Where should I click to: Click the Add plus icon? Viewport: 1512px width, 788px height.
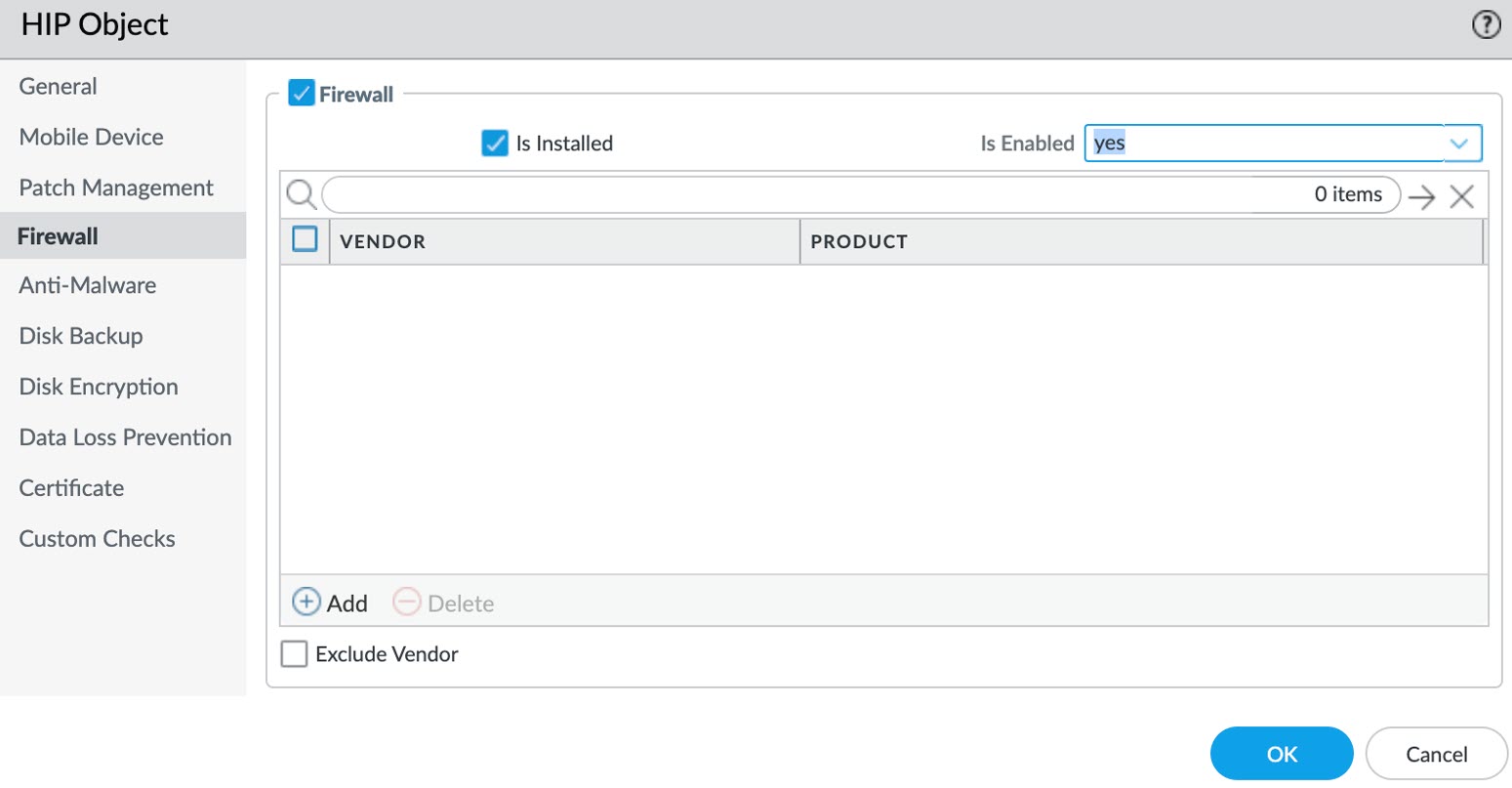[306, 601]
